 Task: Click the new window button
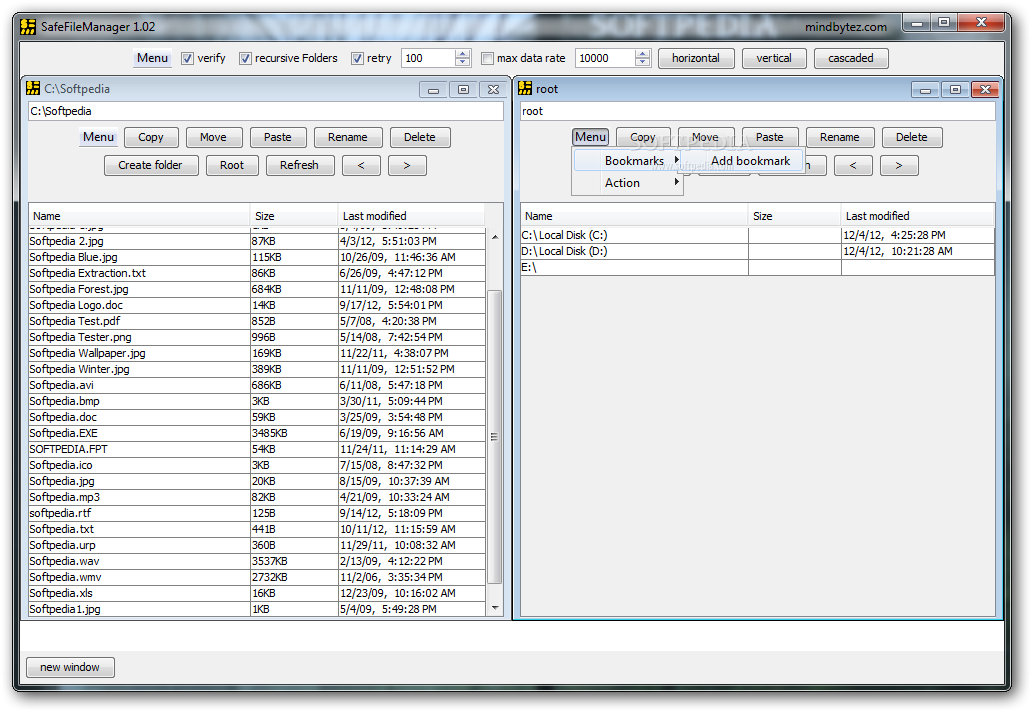pyautogui.click(x=70, y=667)
